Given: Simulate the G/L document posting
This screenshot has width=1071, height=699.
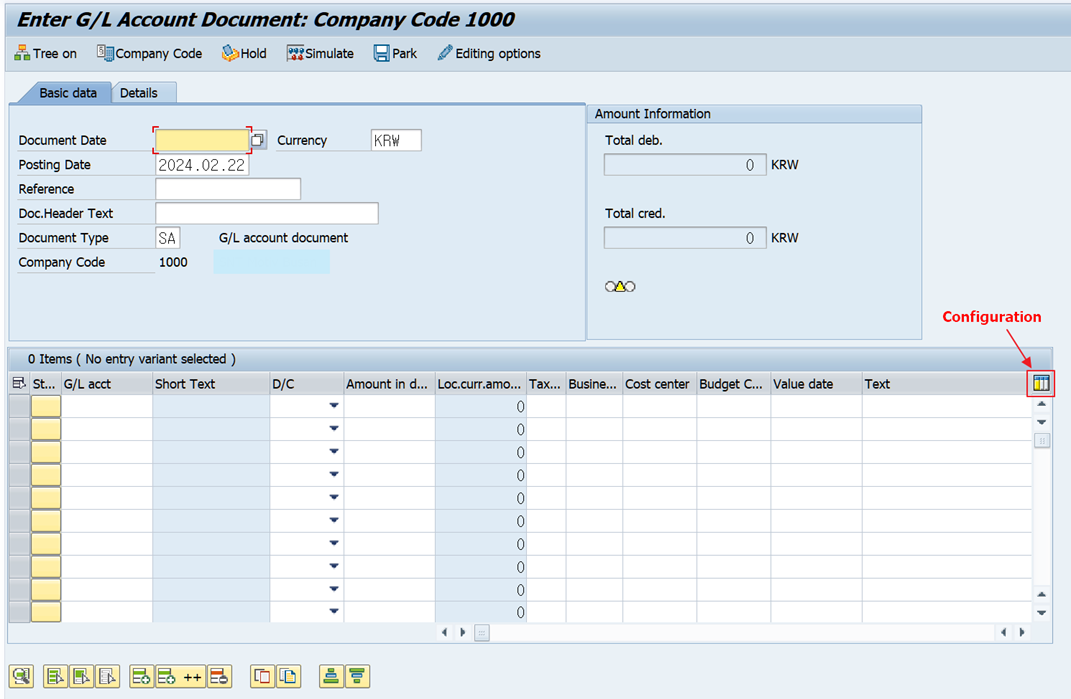Looking at the screenshot, I should 320,53.
